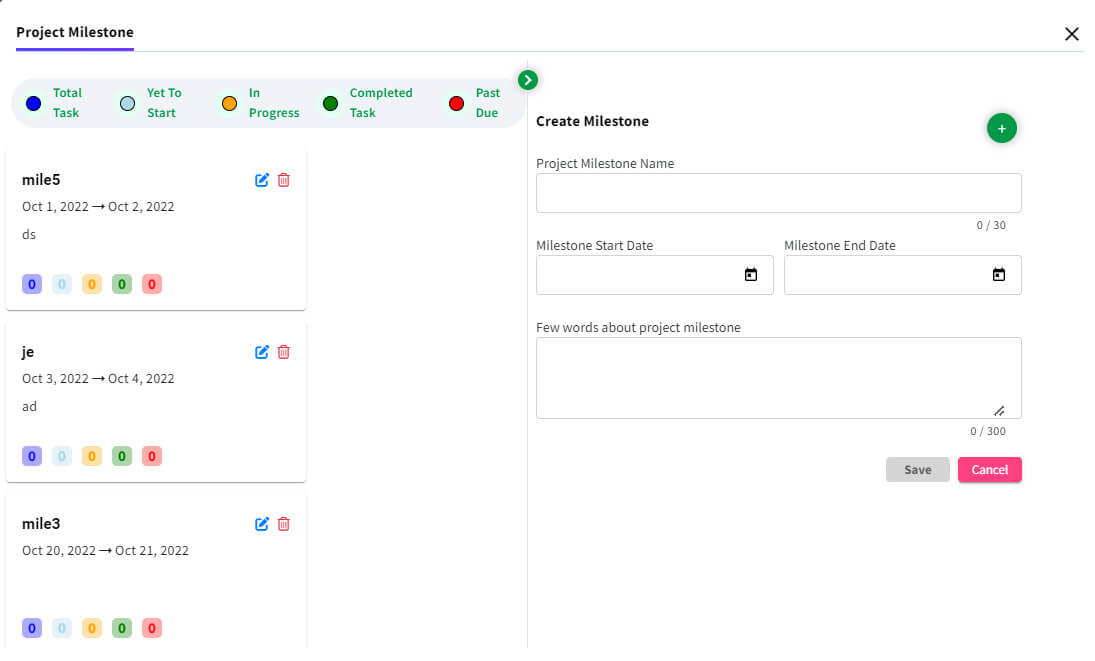
Task: Filter by Past Due status
Action: [x=456, y=102]
